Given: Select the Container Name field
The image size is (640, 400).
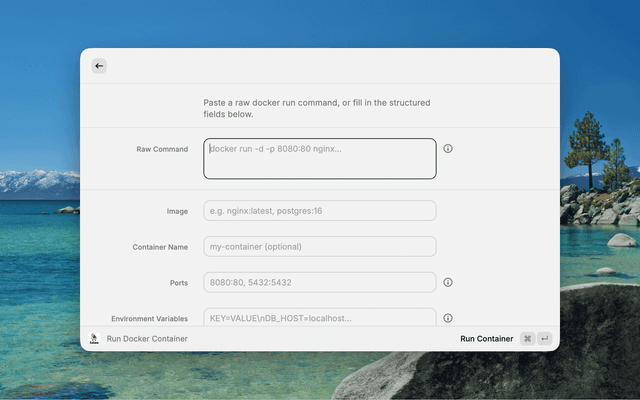Looking at the screenshot, I should pos(320,246).
